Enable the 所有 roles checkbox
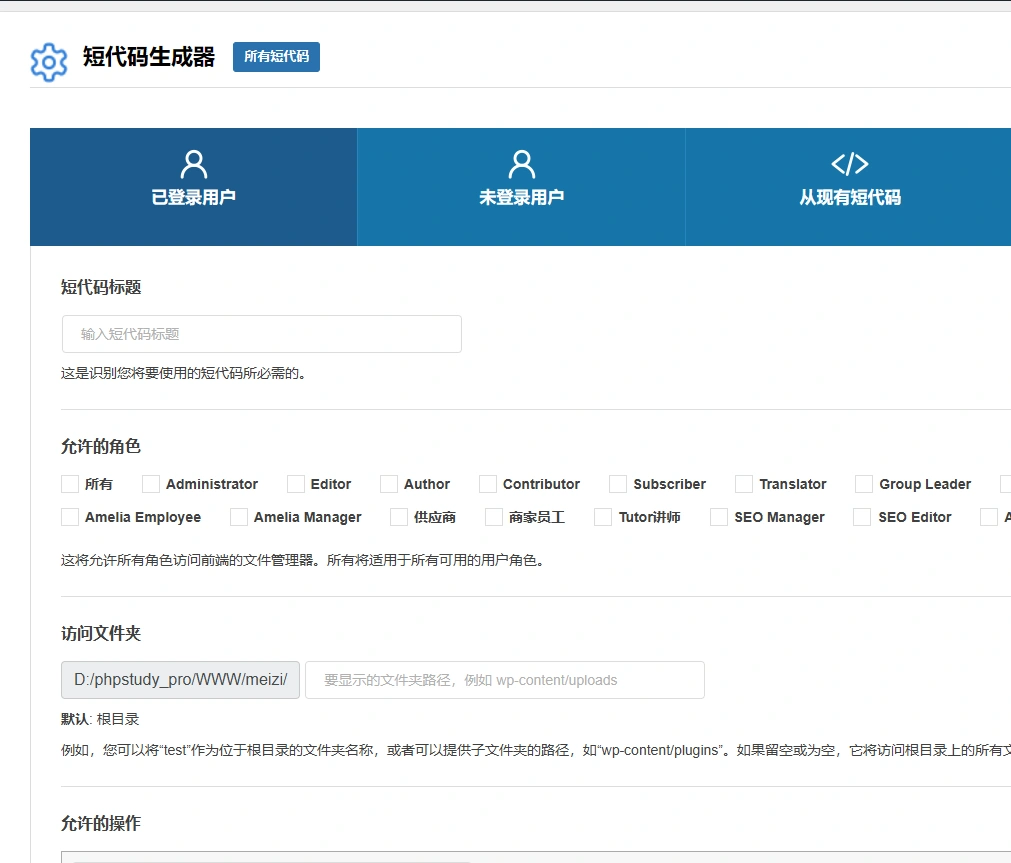This screenshot has height=863, width=1011. pyautogui.click(x=68, y=484)
